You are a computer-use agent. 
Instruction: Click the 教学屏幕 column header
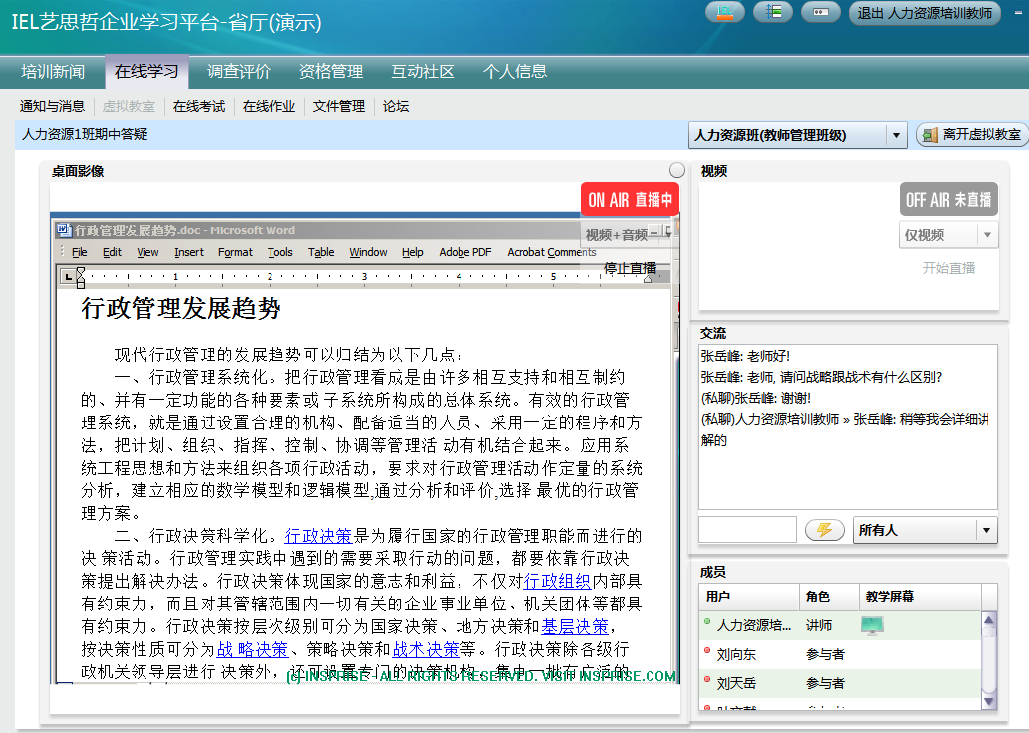click(x=920, y=597)
